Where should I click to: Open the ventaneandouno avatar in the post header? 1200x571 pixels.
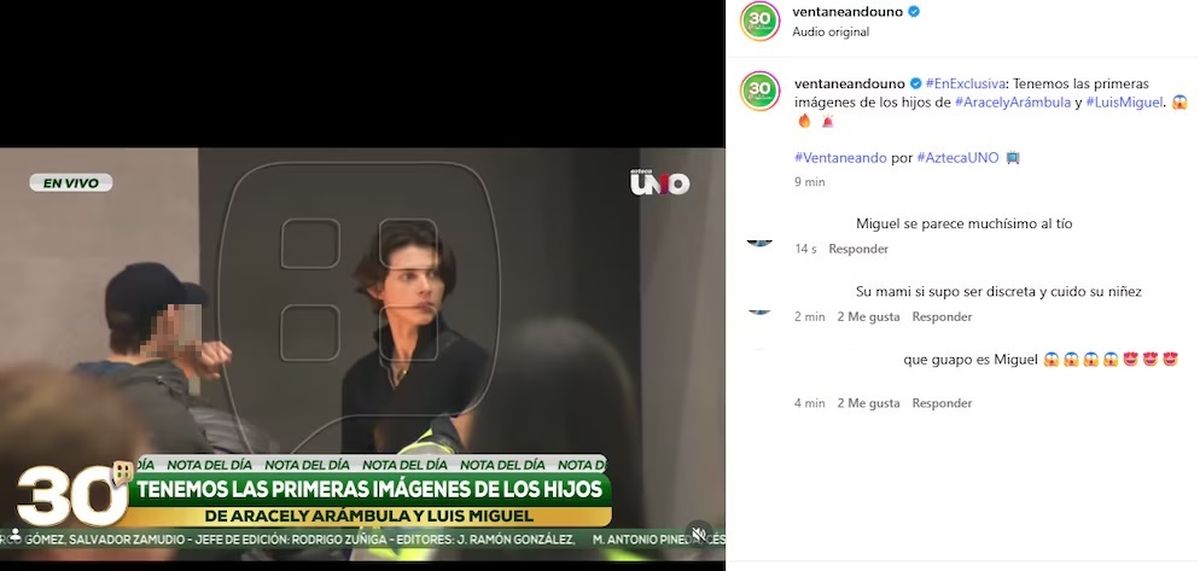pyautogui.click(x=760, y=21)
